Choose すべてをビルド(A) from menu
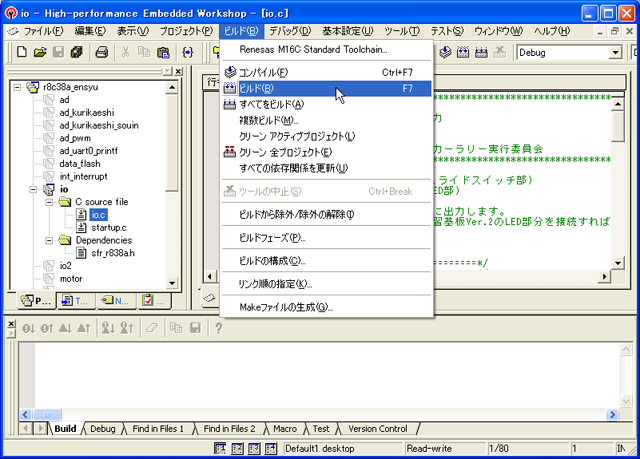This screenshot has width=640, height=459. tap(326, 104)
